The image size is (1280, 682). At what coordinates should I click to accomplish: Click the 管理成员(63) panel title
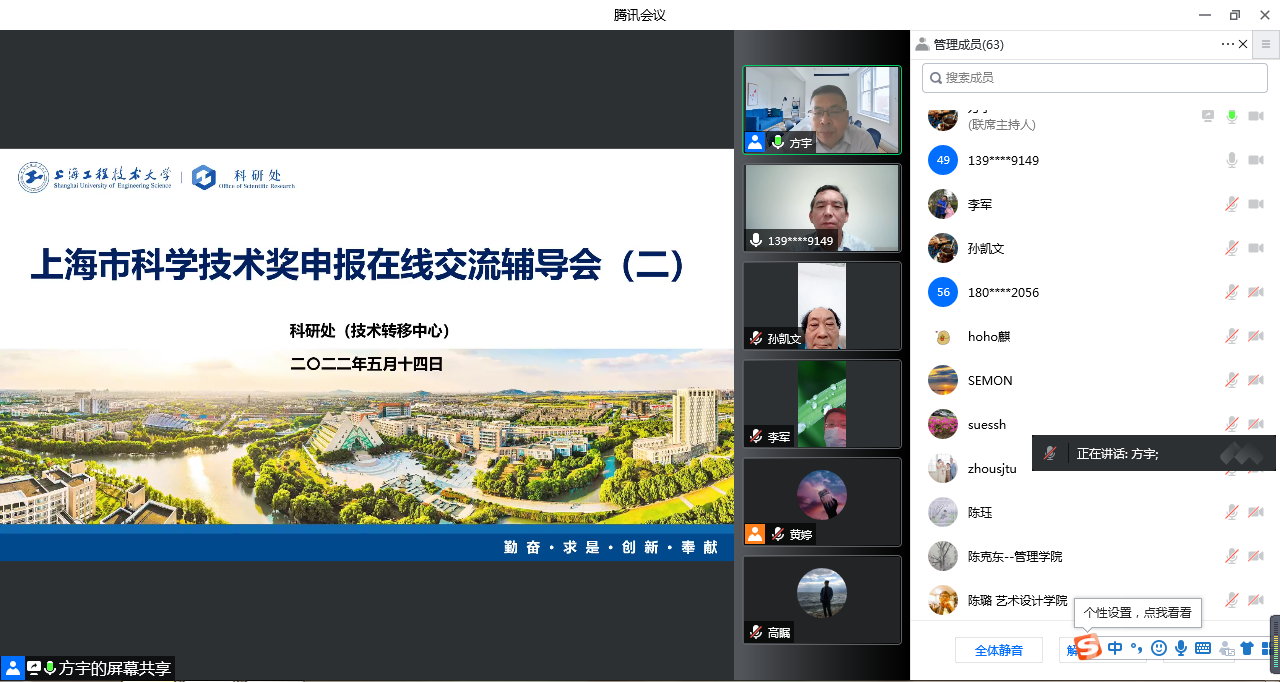click(x=968, y=45)
